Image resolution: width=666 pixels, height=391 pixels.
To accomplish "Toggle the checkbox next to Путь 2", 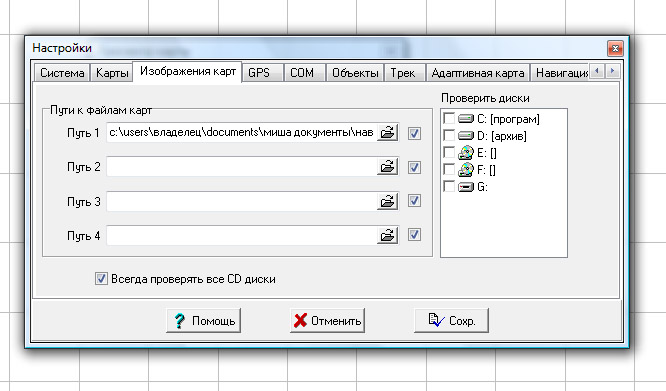I will click(x=414, y=167).
